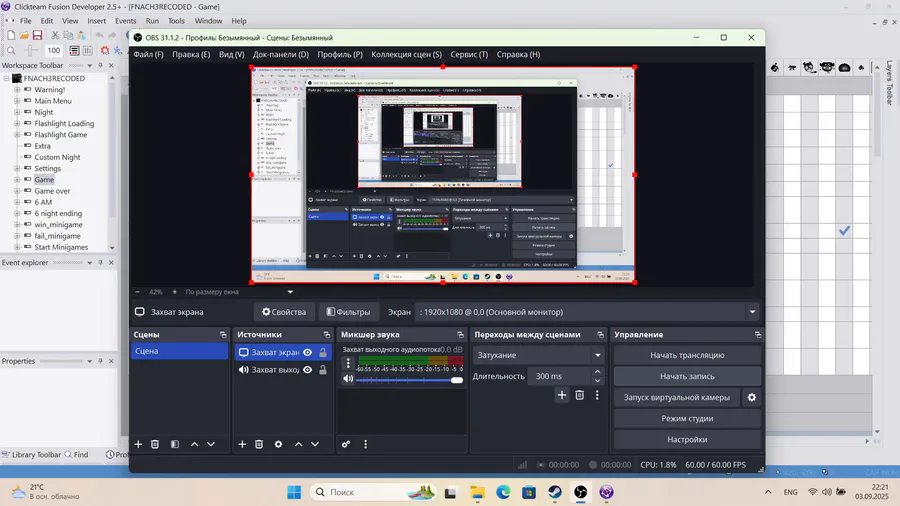This screenshot has height=506, width=900.
Task: Zoom in preview with plus icon
Action: (x=174, y=292)
